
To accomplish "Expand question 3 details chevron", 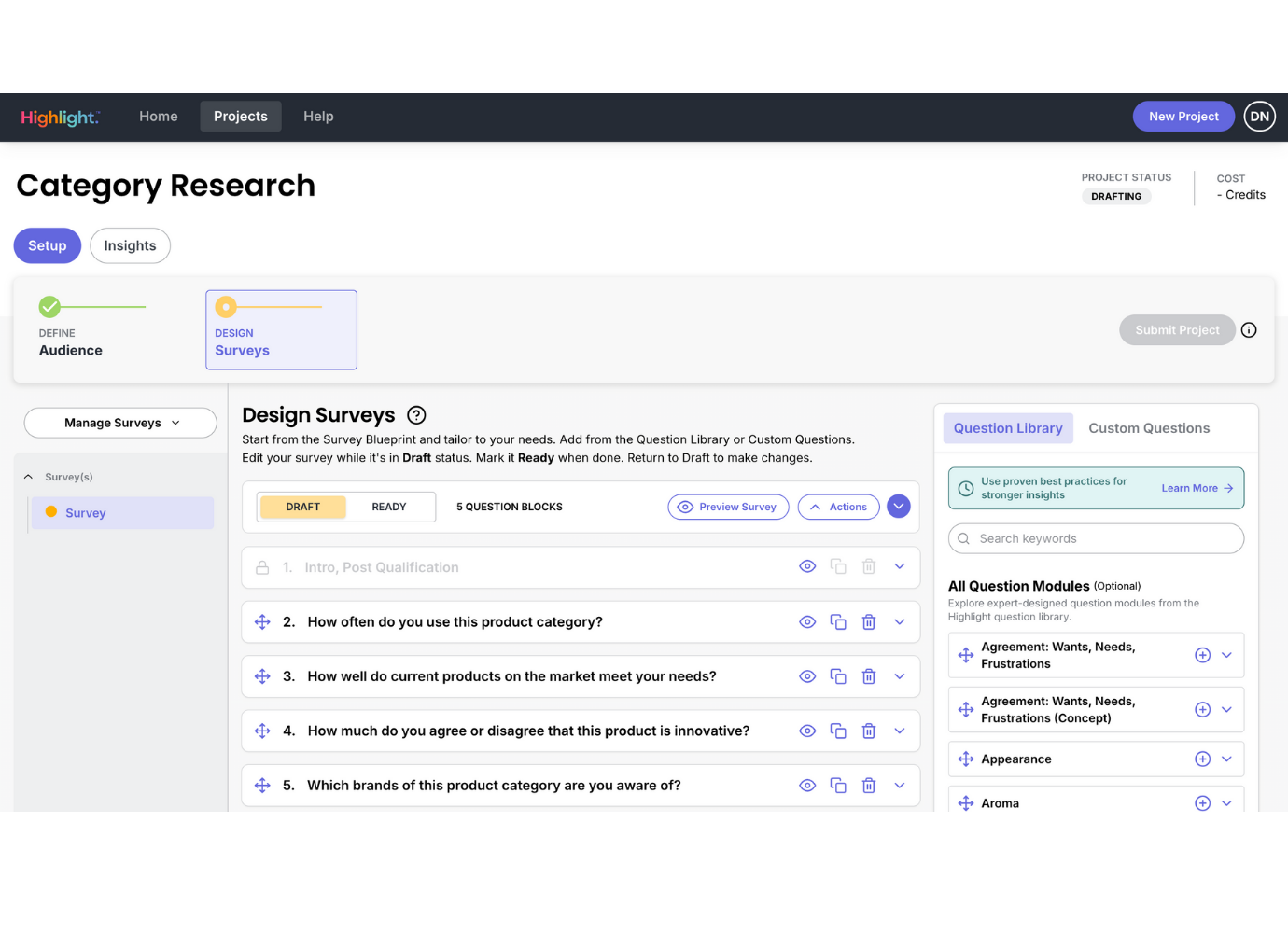I will [899, 676].
